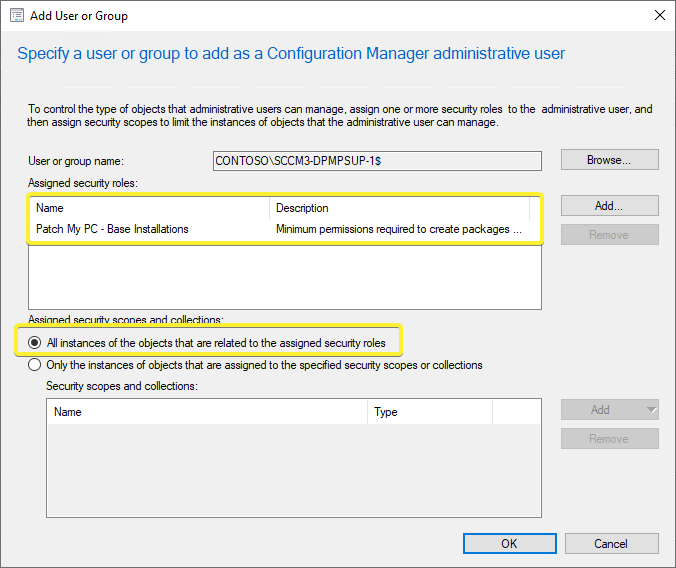Sort roles by Description column header
This screenshot has width=676, height=568.
click(399, 208)
